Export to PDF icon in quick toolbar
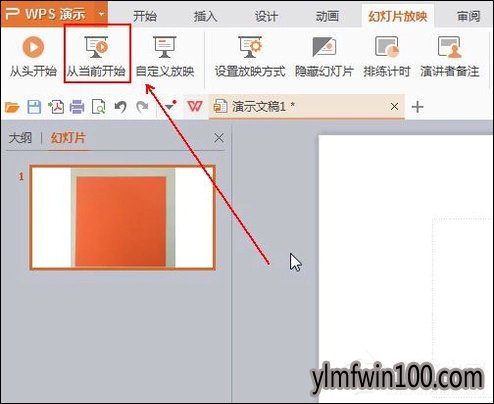Image resolution: width=494 pixels, height=404 pixels. pos(56,107)
